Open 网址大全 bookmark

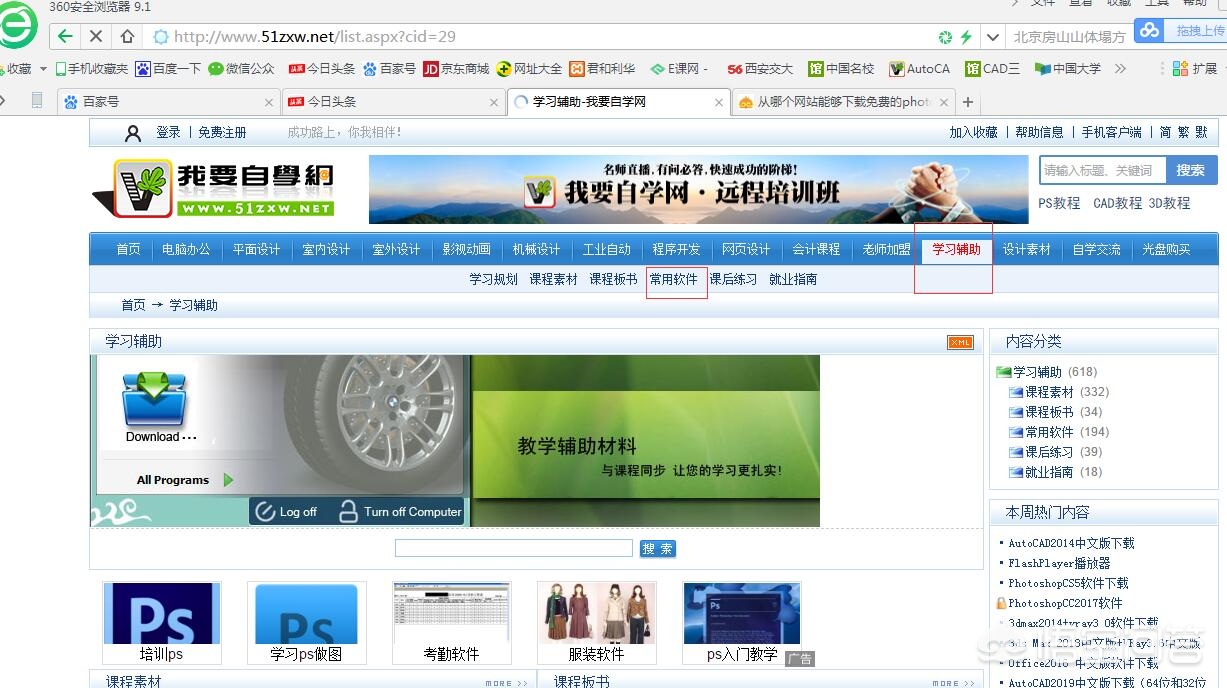pos(529,69)
